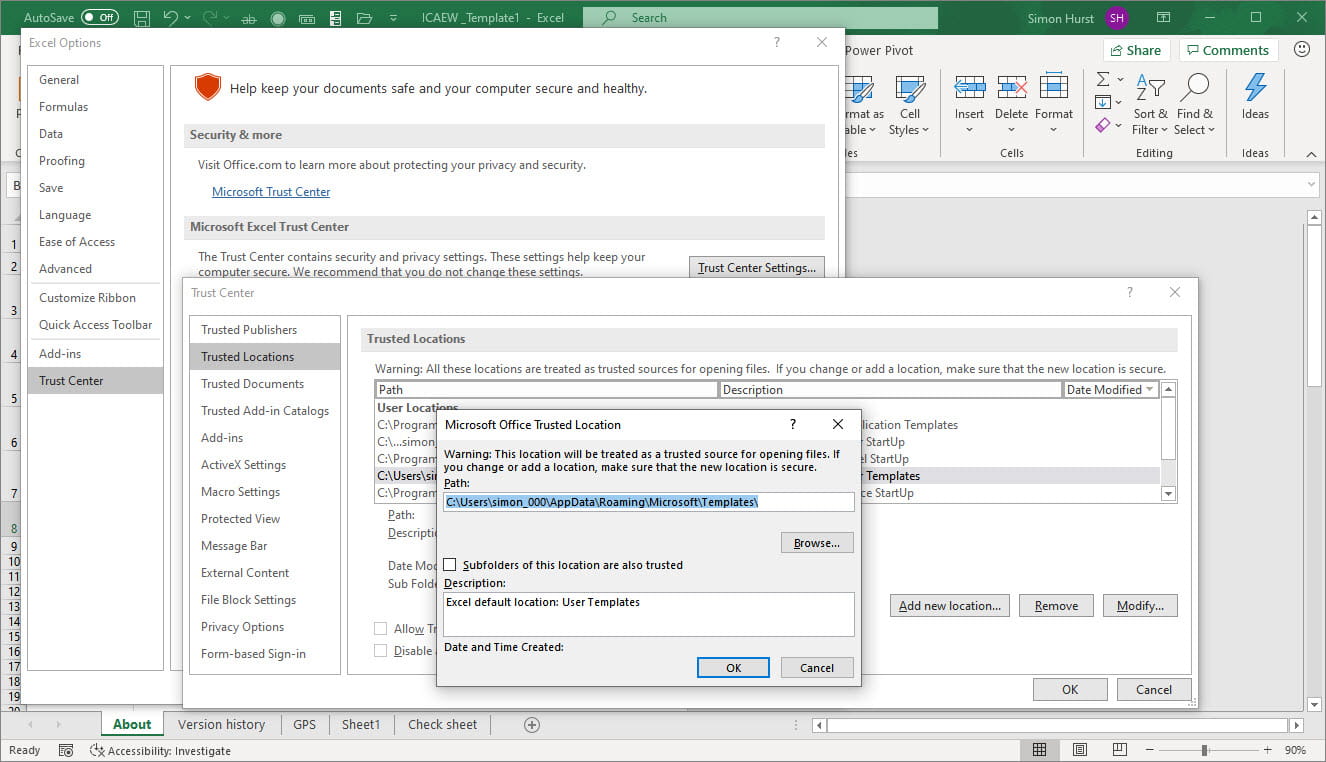Click the Browse... button

point(816,543)
